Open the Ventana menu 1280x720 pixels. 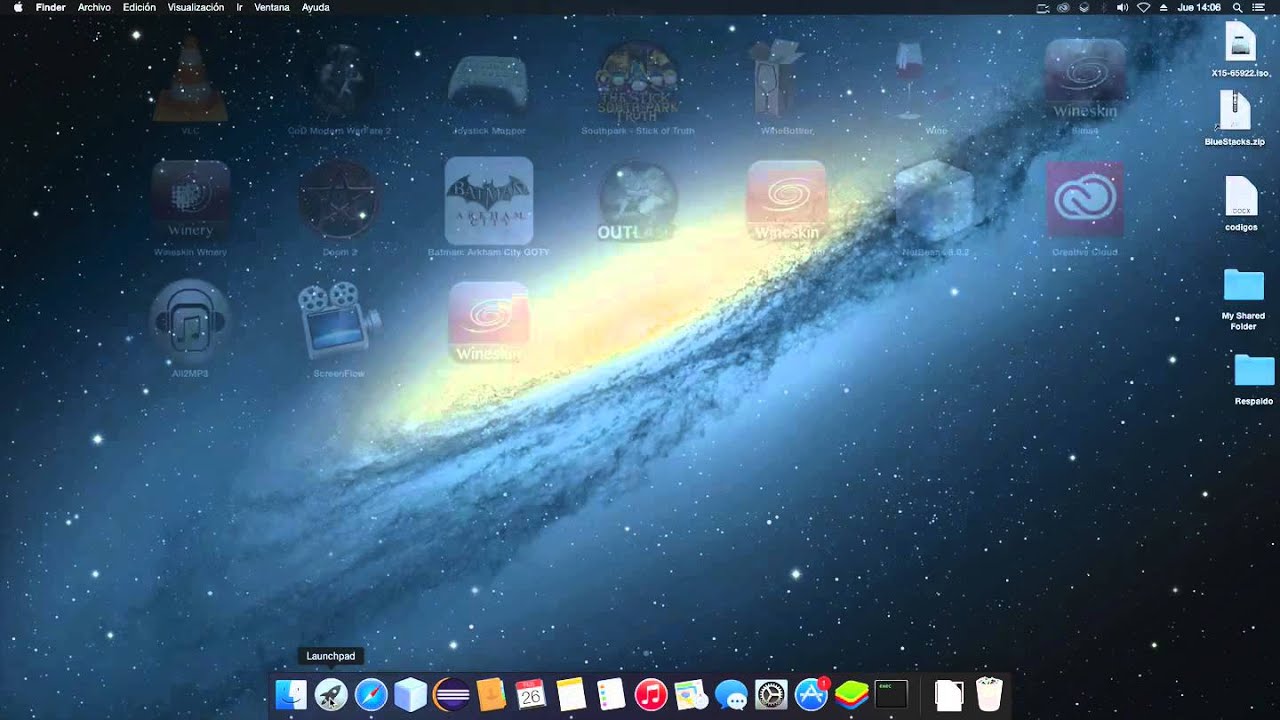point(273,7)
